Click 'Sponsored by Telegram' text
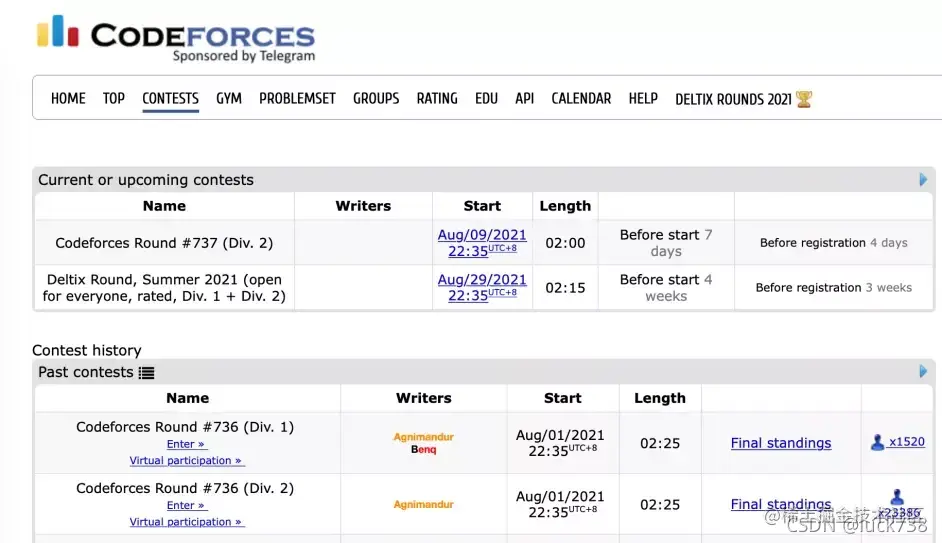 pyautogui.click(x=244, y=56)
